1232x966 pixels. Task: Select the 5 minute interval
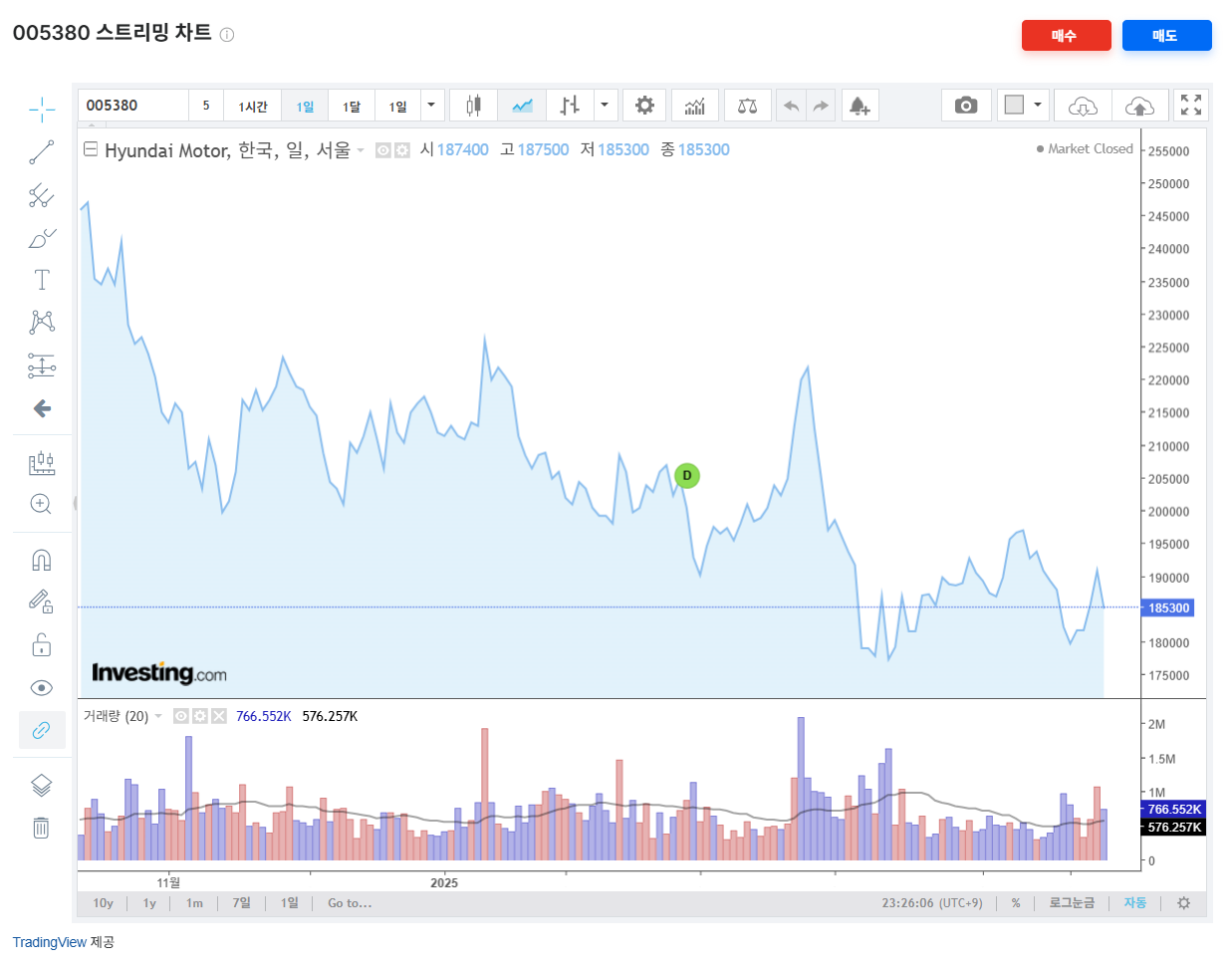pyautogui.click(x=206, y=106)
